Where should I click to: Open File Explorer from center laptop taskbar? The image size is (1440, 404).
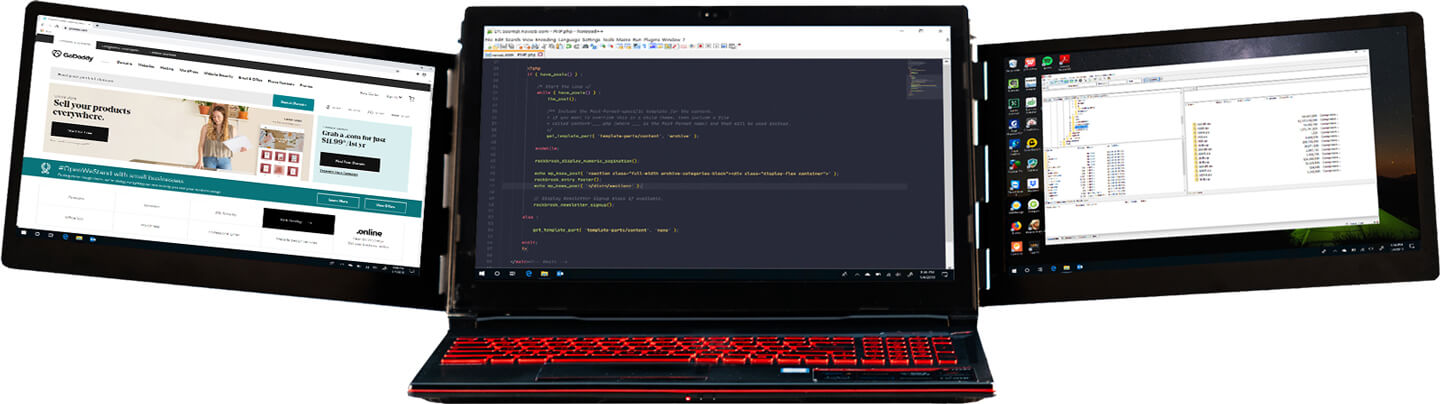click(x=544, y=274)
